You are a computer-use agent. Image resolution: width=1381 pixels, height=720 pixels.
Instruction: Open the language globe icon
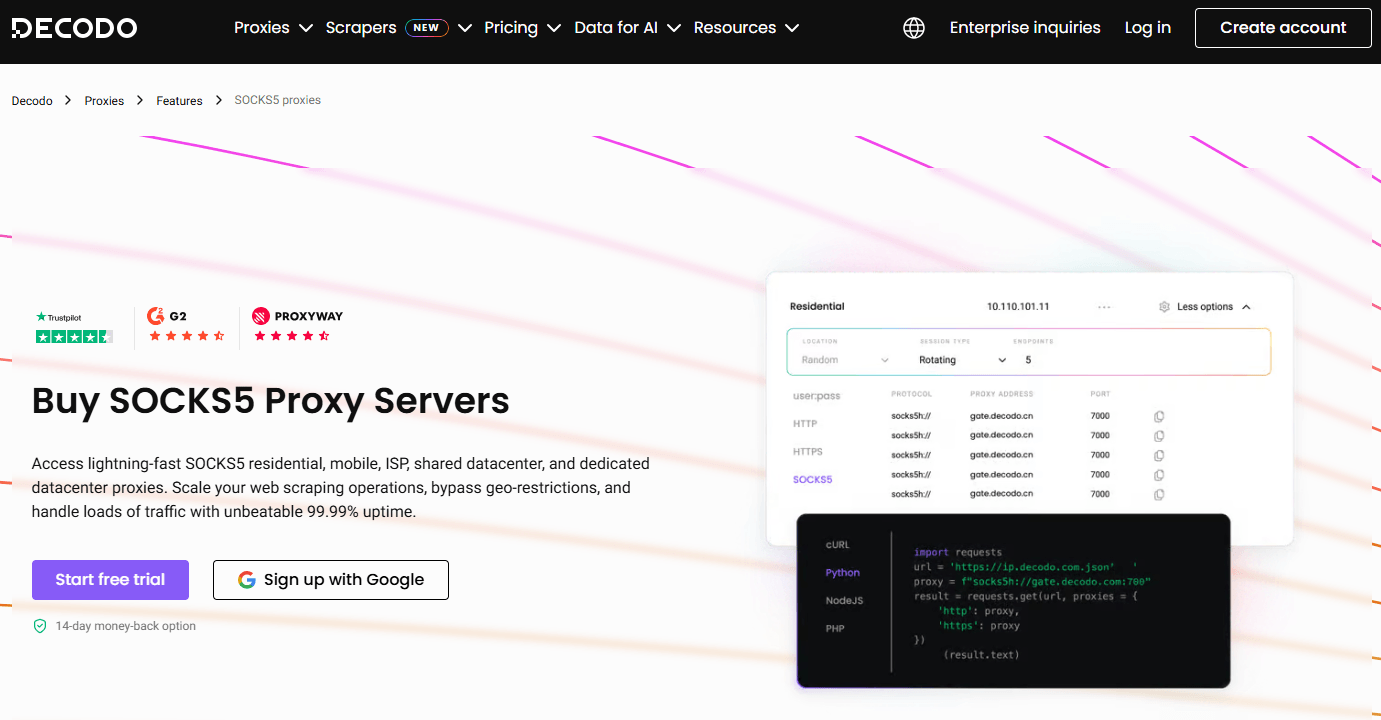coord(914,28)
